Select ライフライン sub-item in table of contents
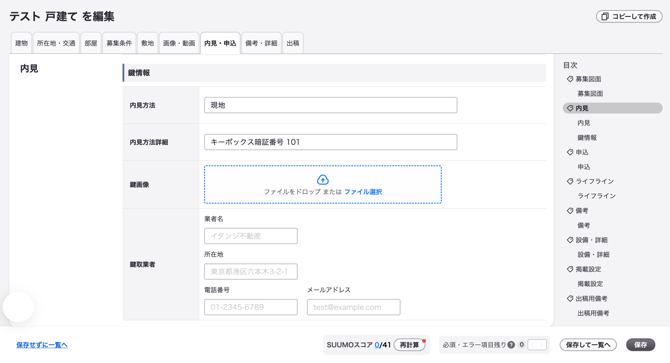The width and height of the screenshot is (670, 363). (x=597, y=196)
